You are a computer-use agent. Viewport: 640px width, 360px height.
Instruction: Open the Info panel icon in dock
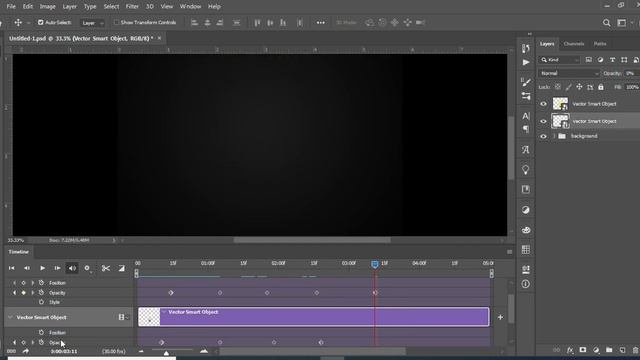click(526, 284)
